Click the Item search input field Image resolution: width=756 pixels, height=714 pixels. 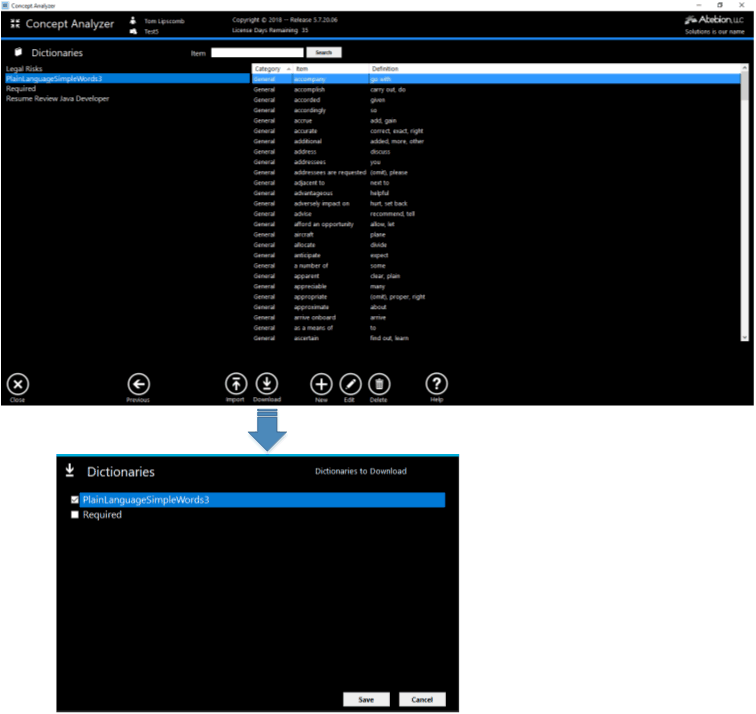[257, 53]
